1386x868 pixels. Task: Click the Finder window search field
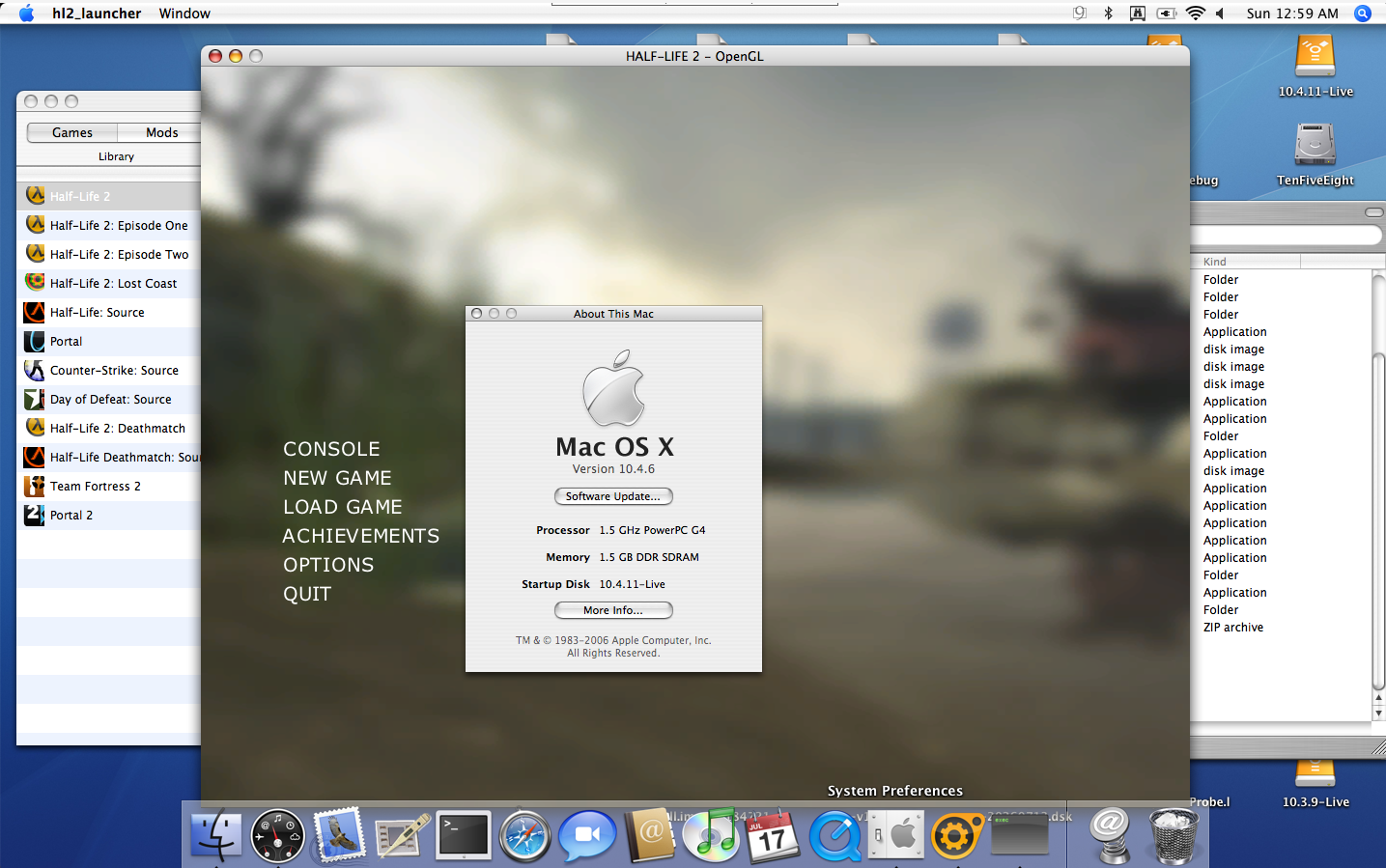[x=1286, y=235]
